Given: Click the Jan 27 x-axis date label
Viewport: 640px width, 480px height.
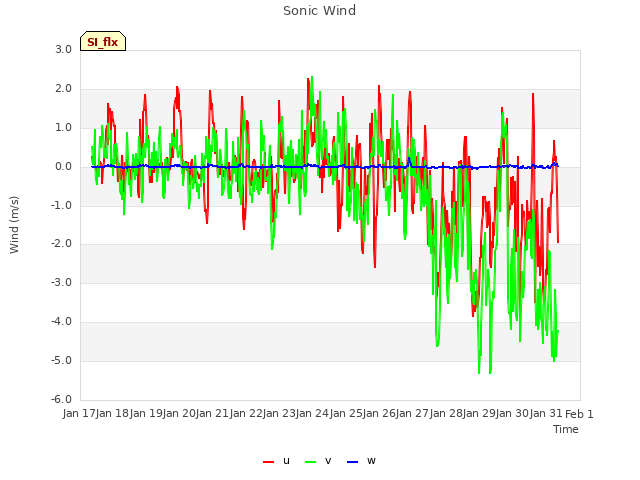Looking at the screenshot, I should point(412,414).
